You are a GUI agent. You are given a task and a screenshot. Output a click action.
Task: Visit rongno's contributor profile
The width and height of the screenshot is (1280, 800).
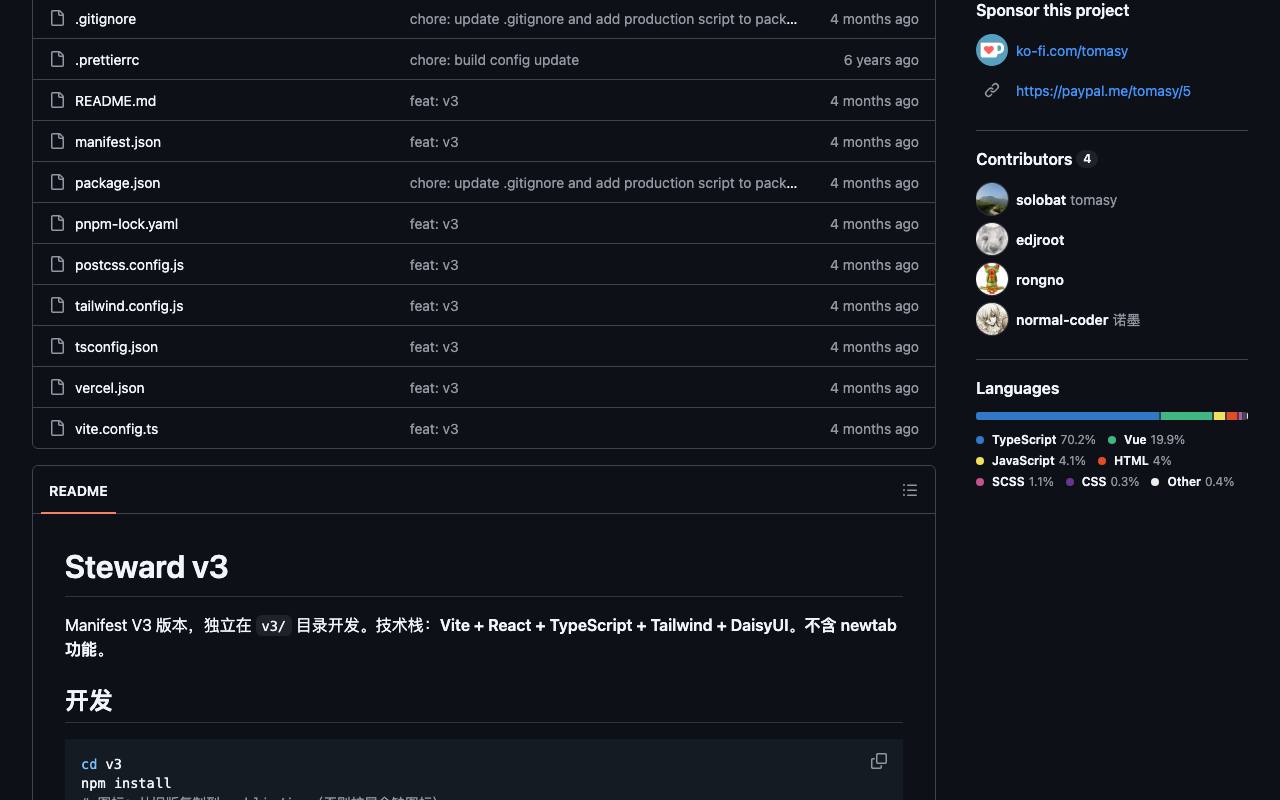click(x=1040, y=280)
